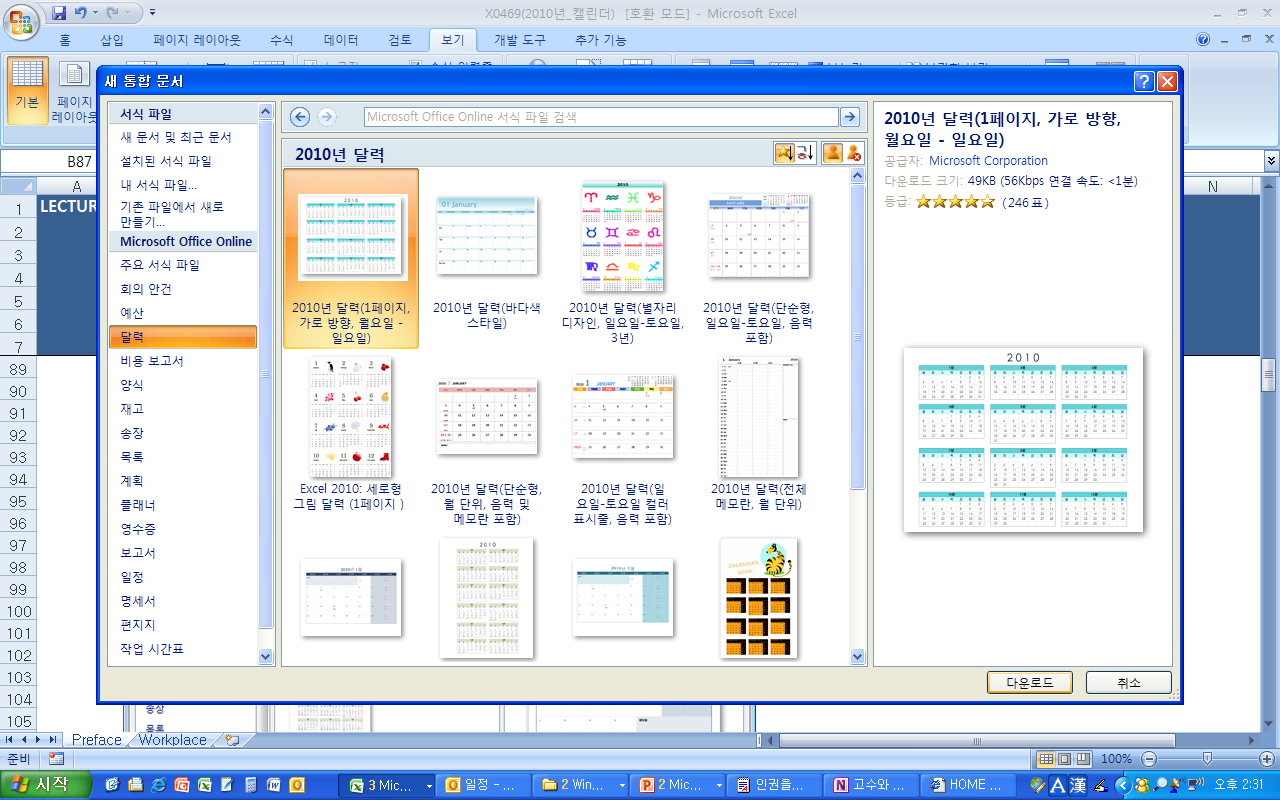The width and height of the screenshot is (1280, 800).
Task: Cancel the dialog with 취소
Action: tap(1128, 682)
